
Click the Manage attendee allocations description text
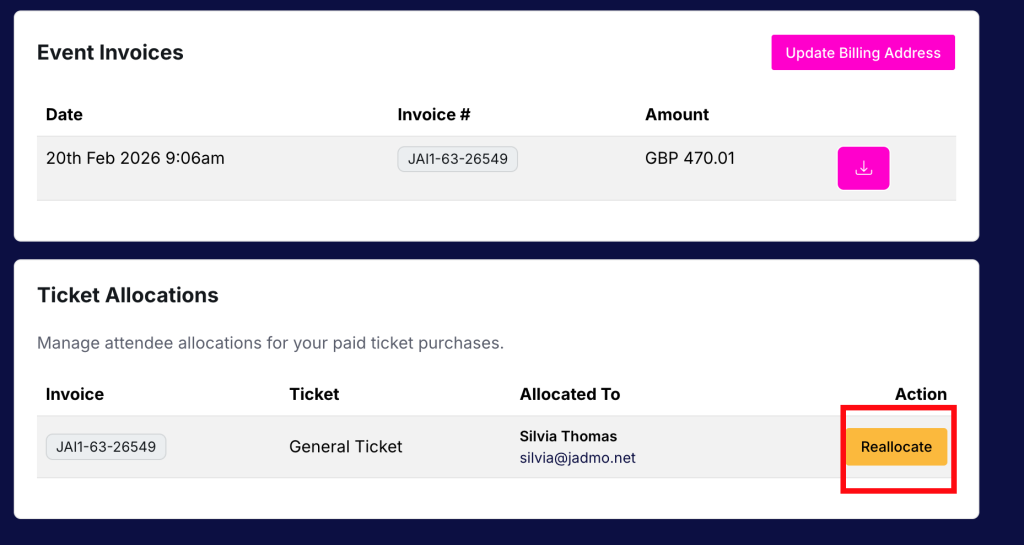(x=270, y=343)
